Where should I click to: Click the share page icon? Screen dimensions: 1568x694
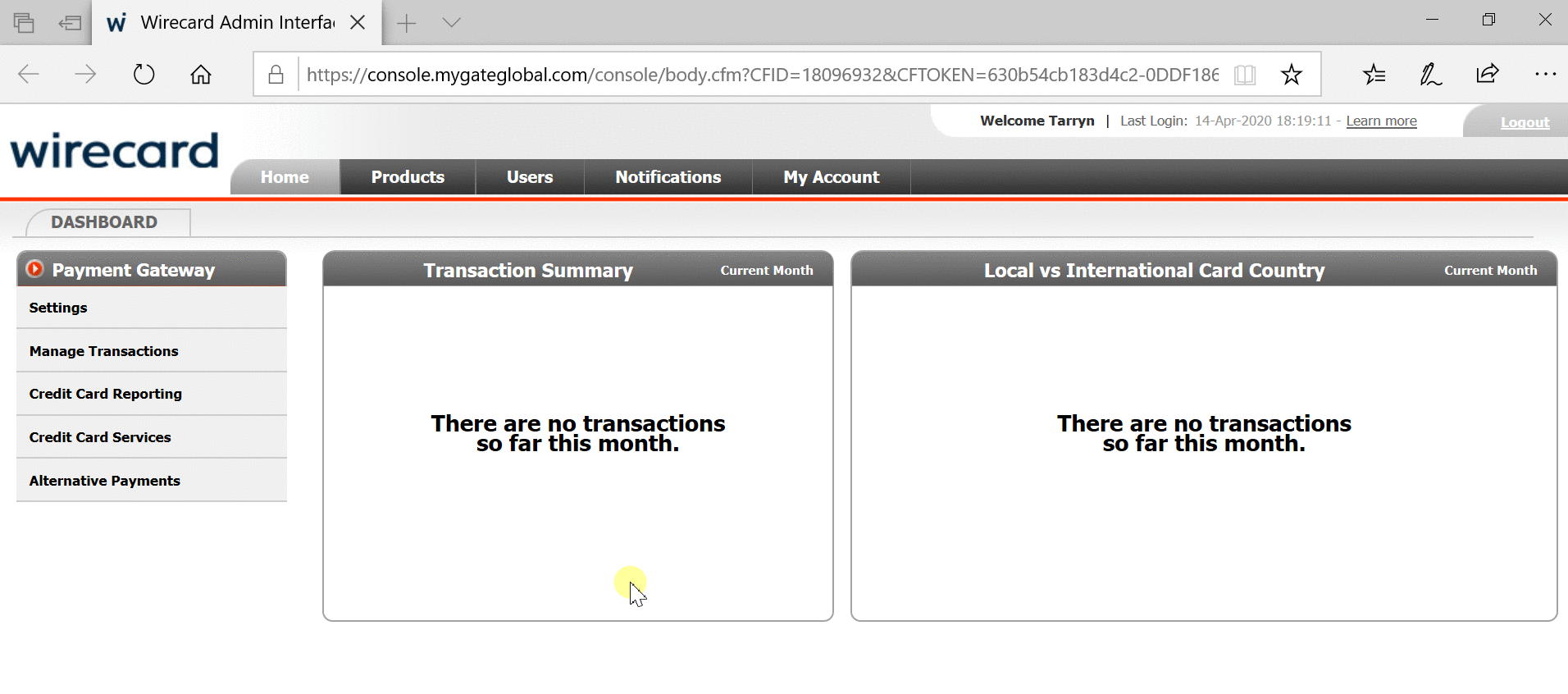[x=1488, y=74]
